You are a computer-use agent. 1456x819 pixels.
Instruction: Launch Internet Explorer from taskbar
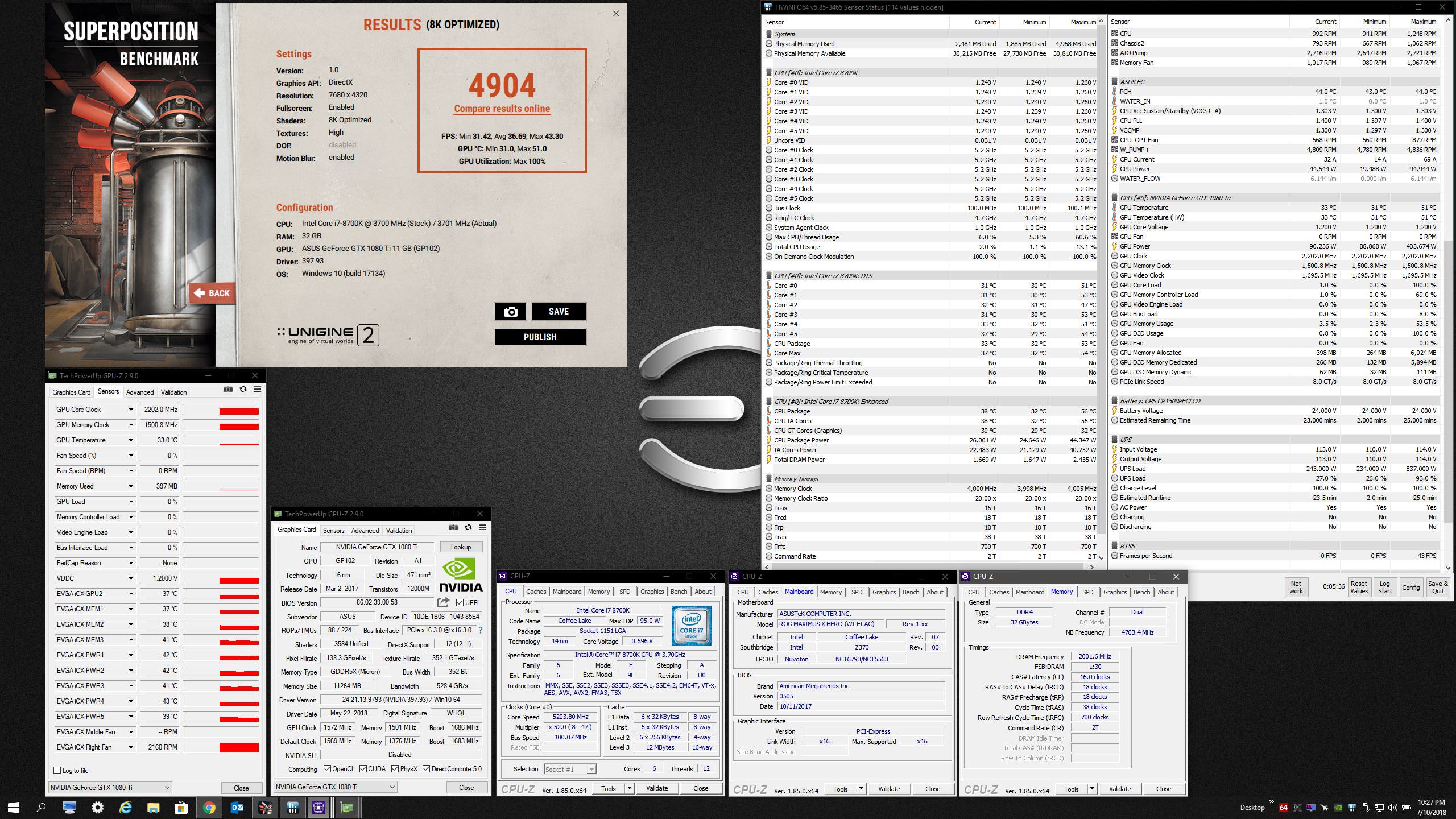(125, 807)
